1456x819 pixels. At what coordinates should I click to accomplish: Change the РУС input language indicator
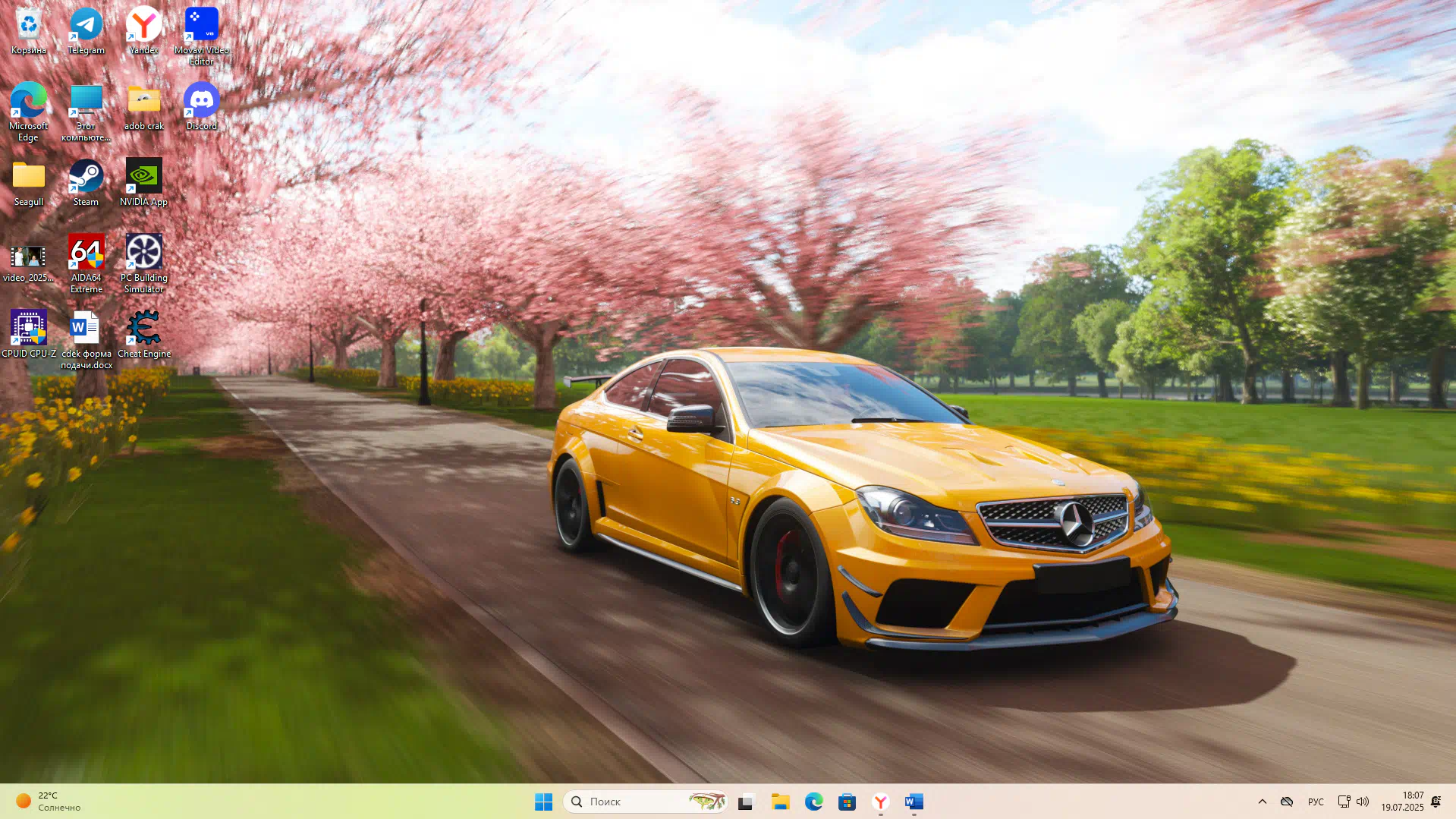[x=1316, y=802]
